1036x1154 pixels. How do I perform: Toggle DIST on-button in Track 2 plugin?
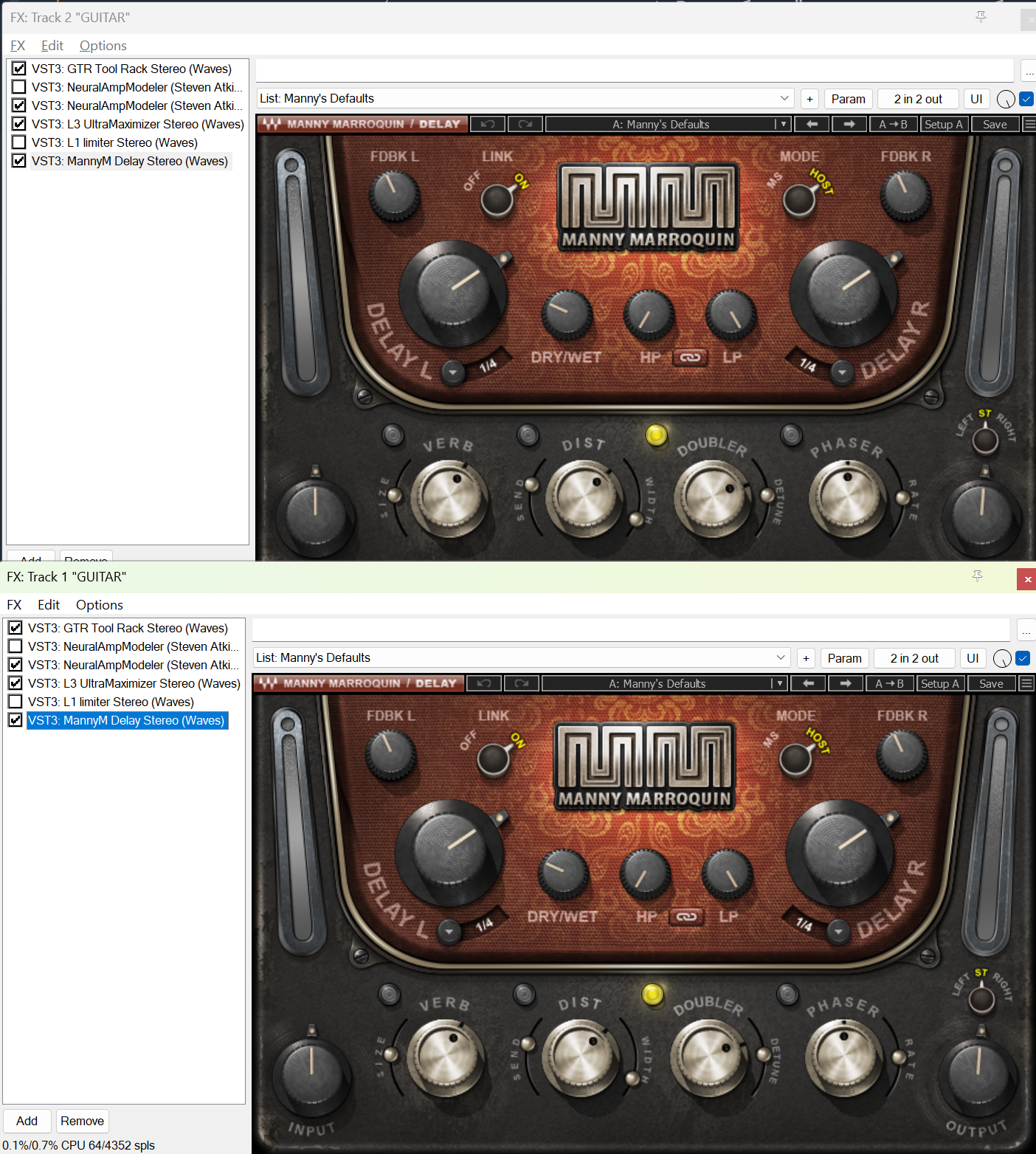point(528,435)
